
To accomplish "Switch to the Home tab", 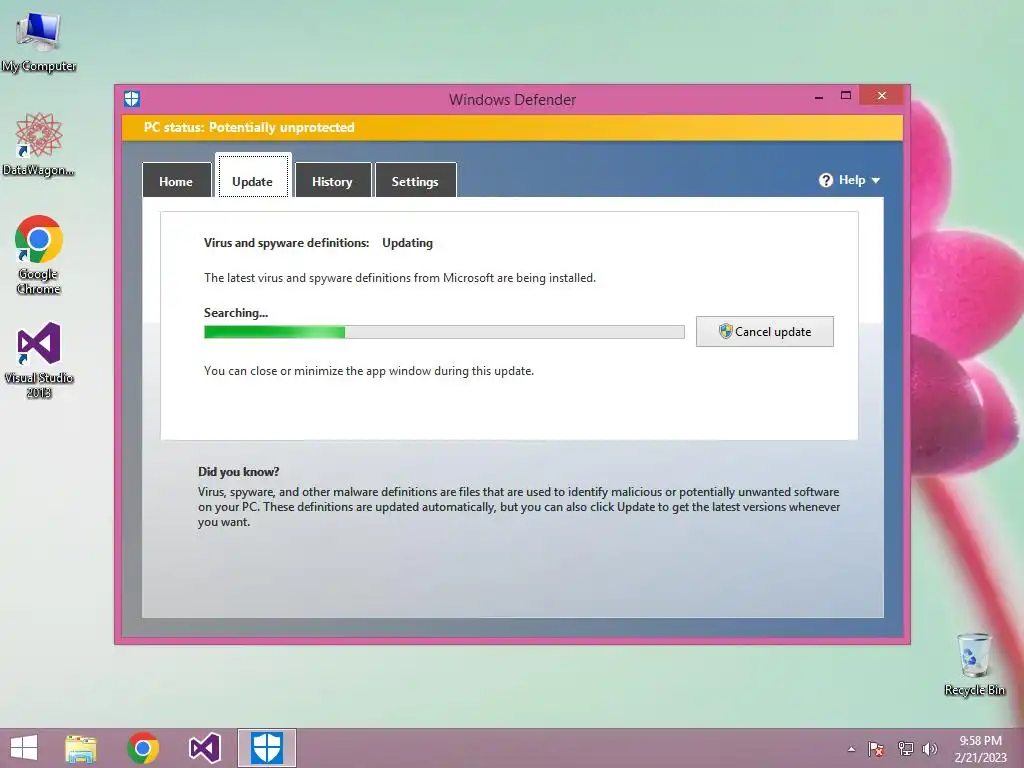I will click(176, 180).
